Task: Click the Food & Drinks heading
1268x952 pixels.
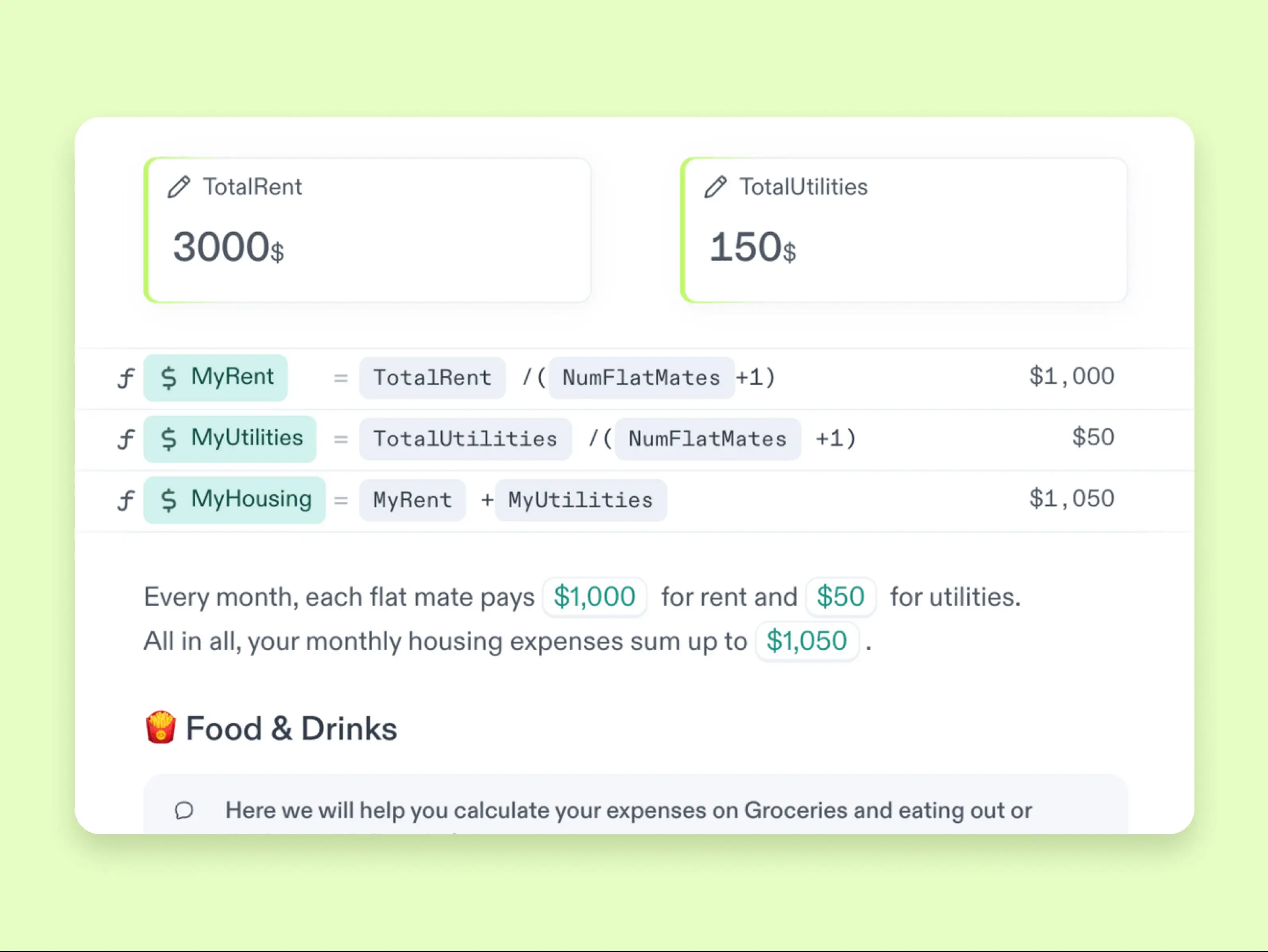Action: click(x=291, y=729)
